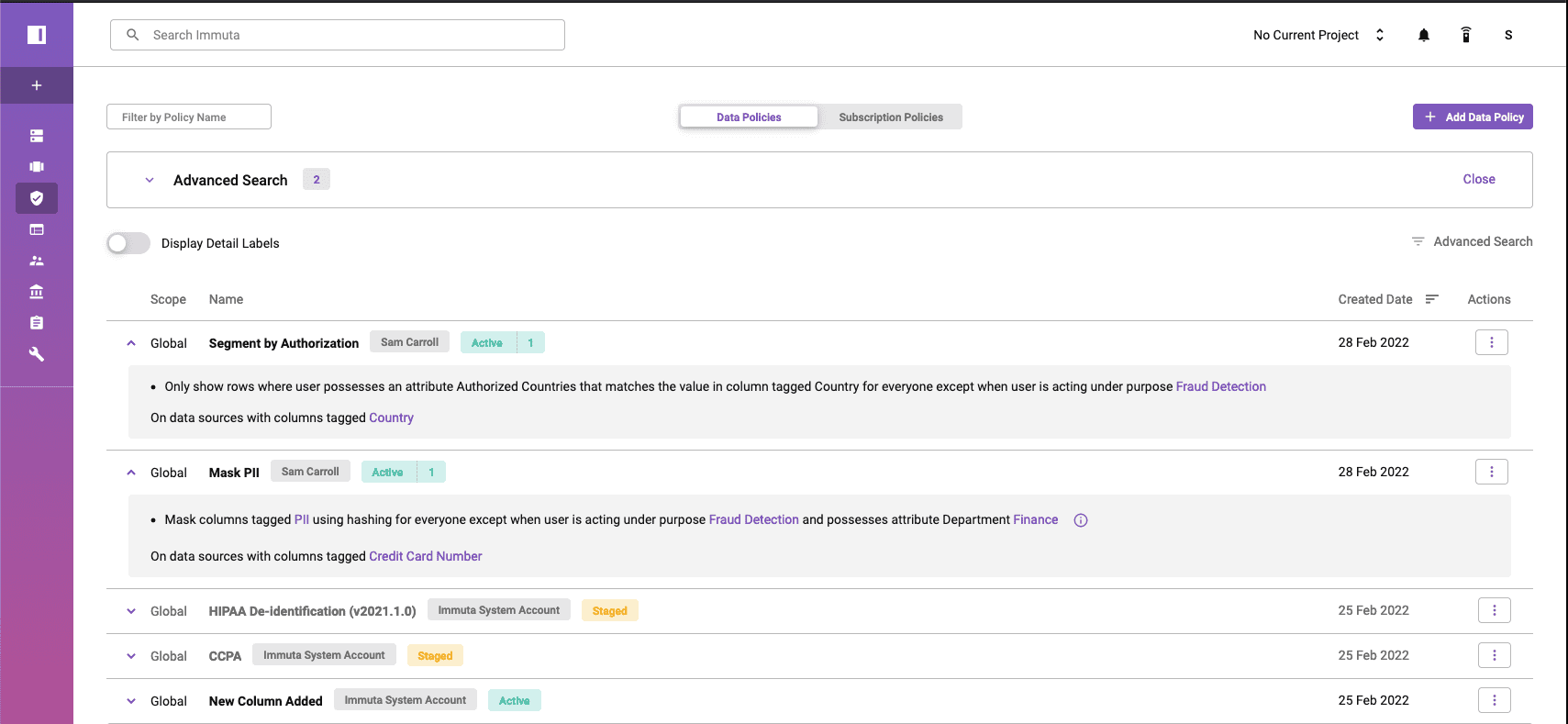1568x724 pixels.
Task: Select the Policies shield icon in sidebar
Action: coord(37,198)
